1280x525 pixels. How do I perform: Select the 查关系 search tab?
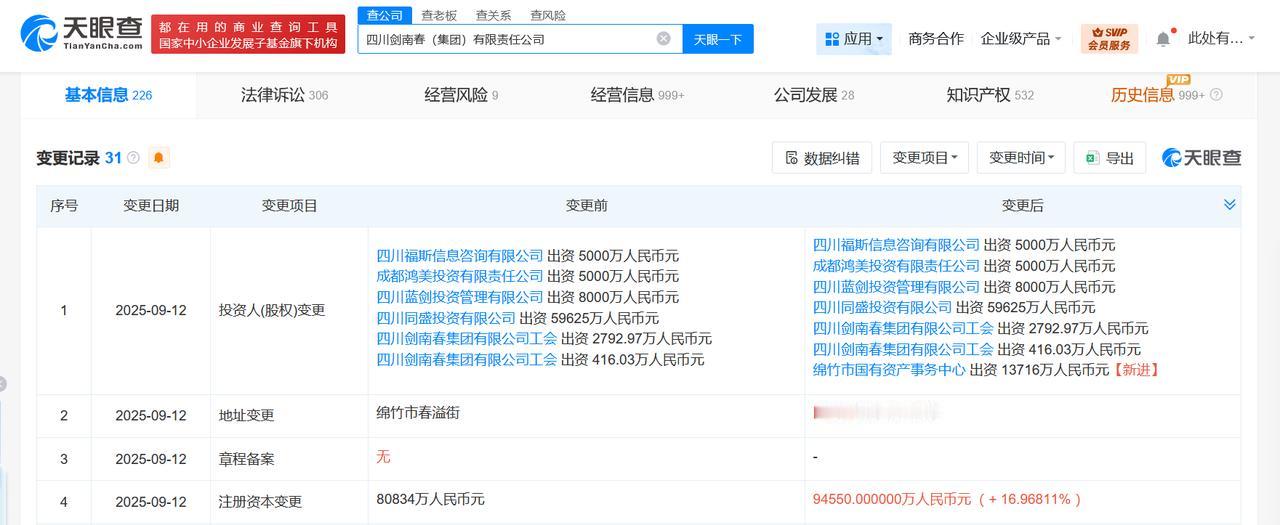[493, 15]
